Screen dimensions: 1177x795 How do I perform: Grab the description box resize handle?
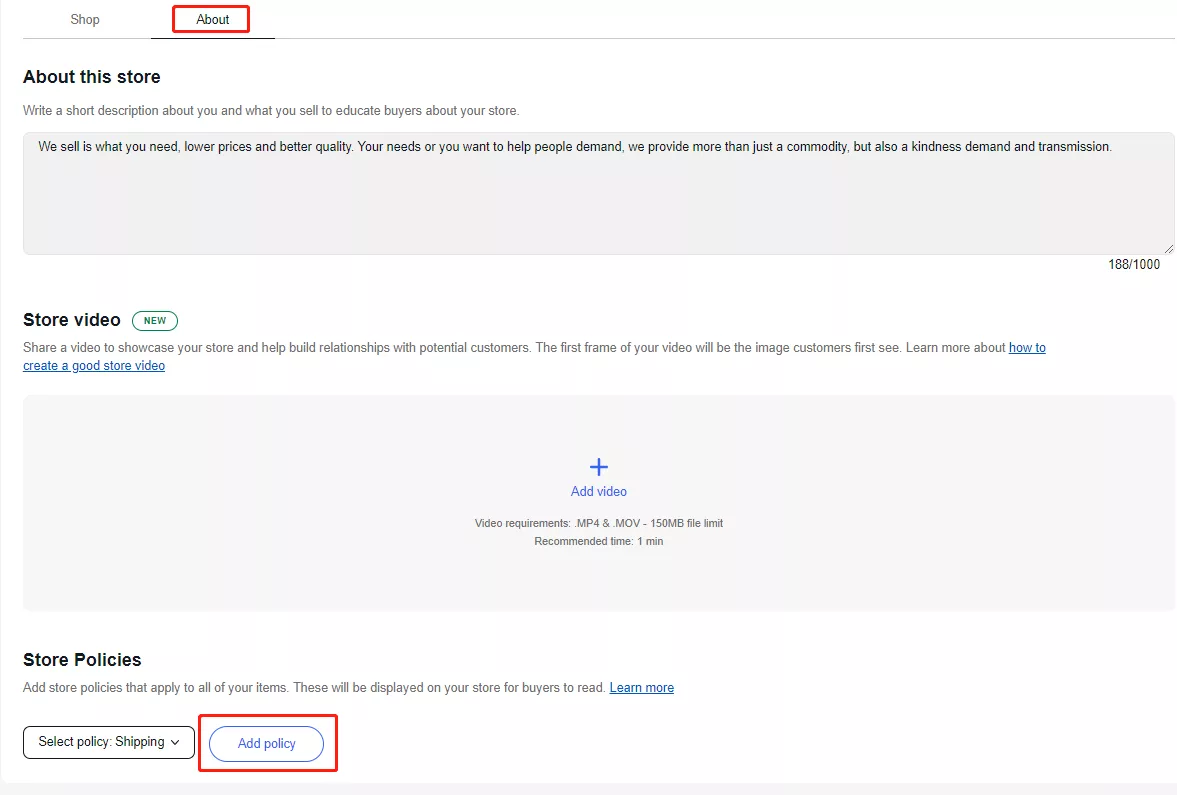(x=1168, y=248)
